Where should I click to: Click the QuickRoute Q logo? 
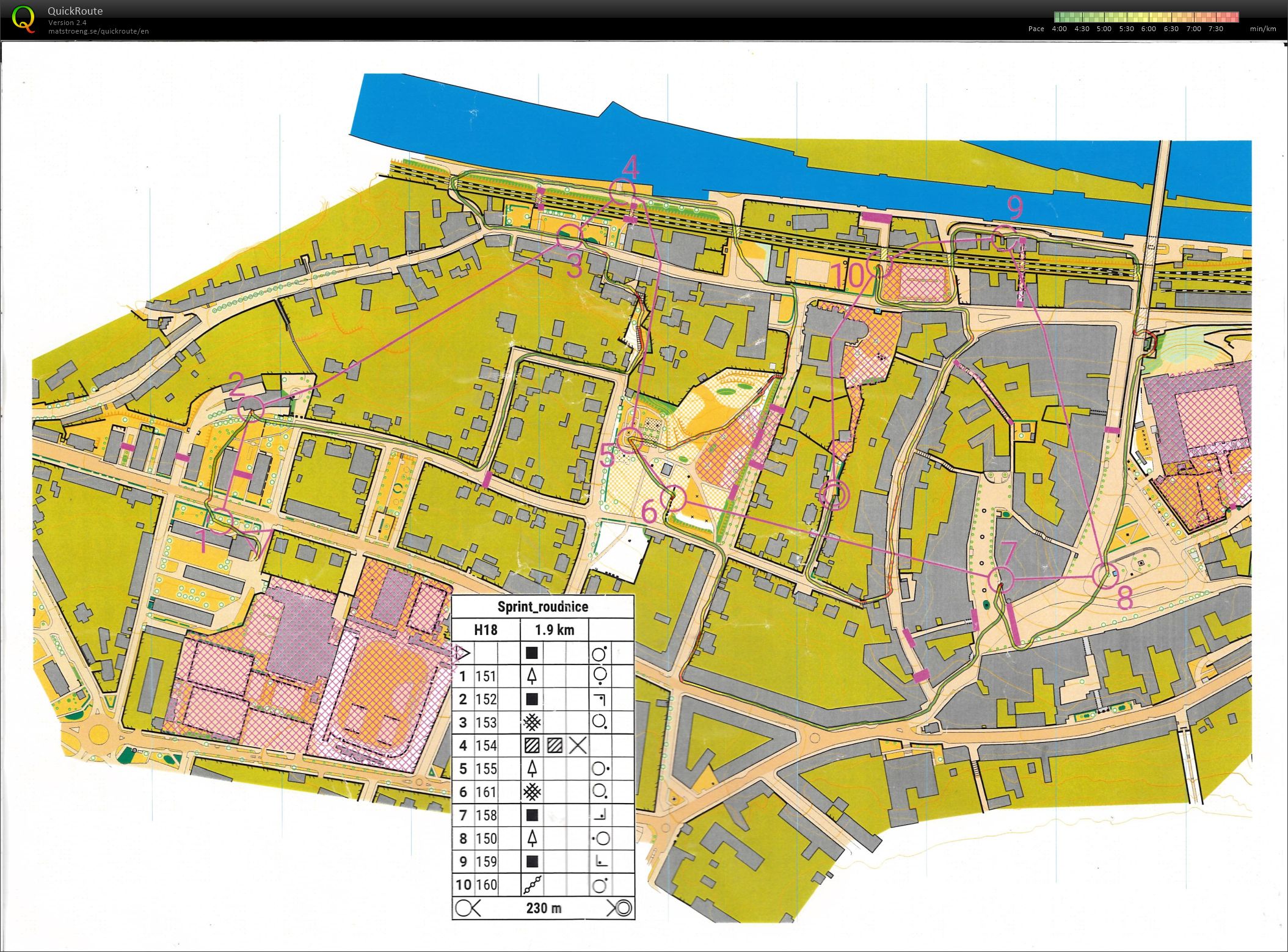23,20
